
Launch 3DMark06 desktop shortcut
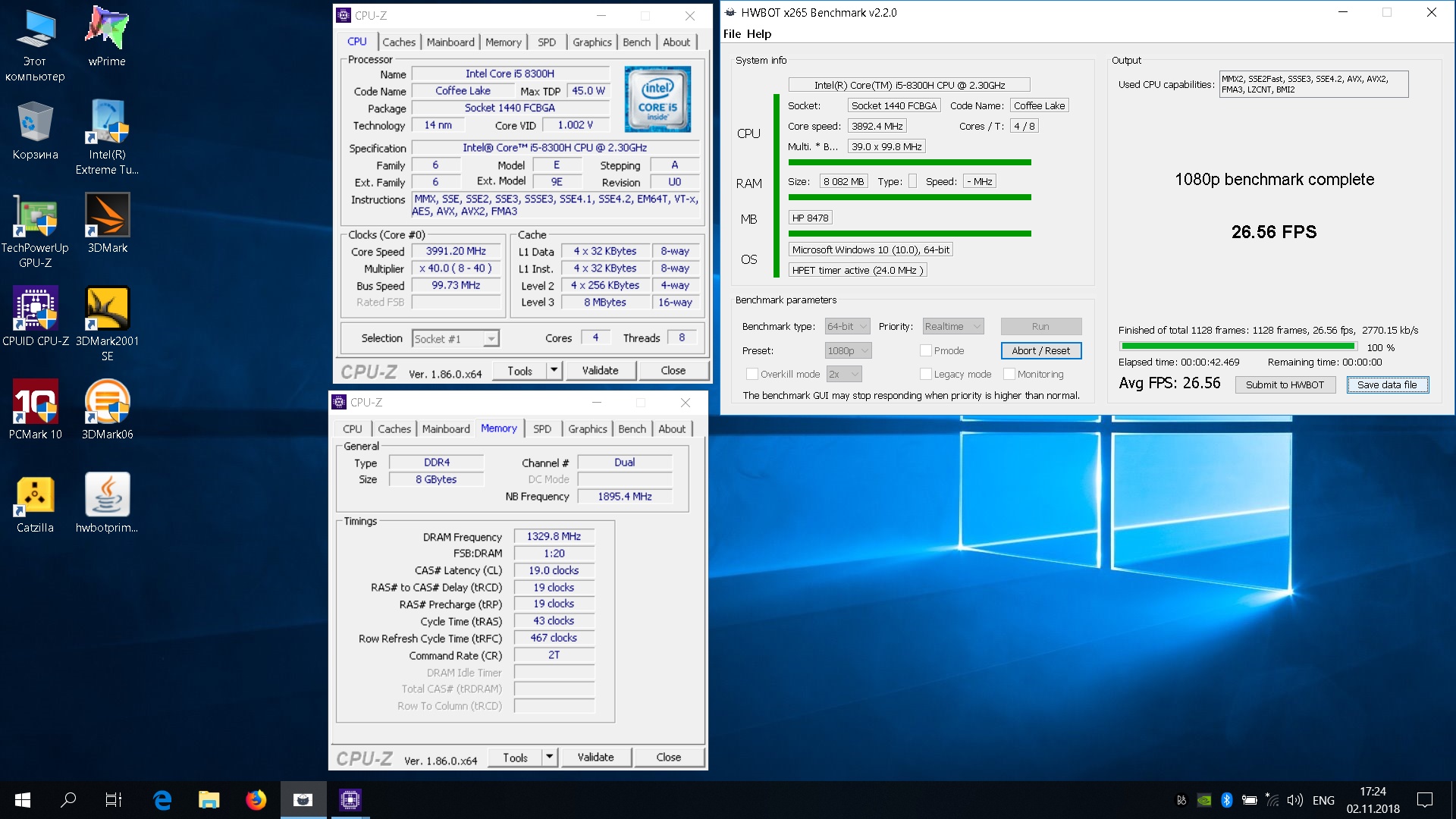point(107,410)
